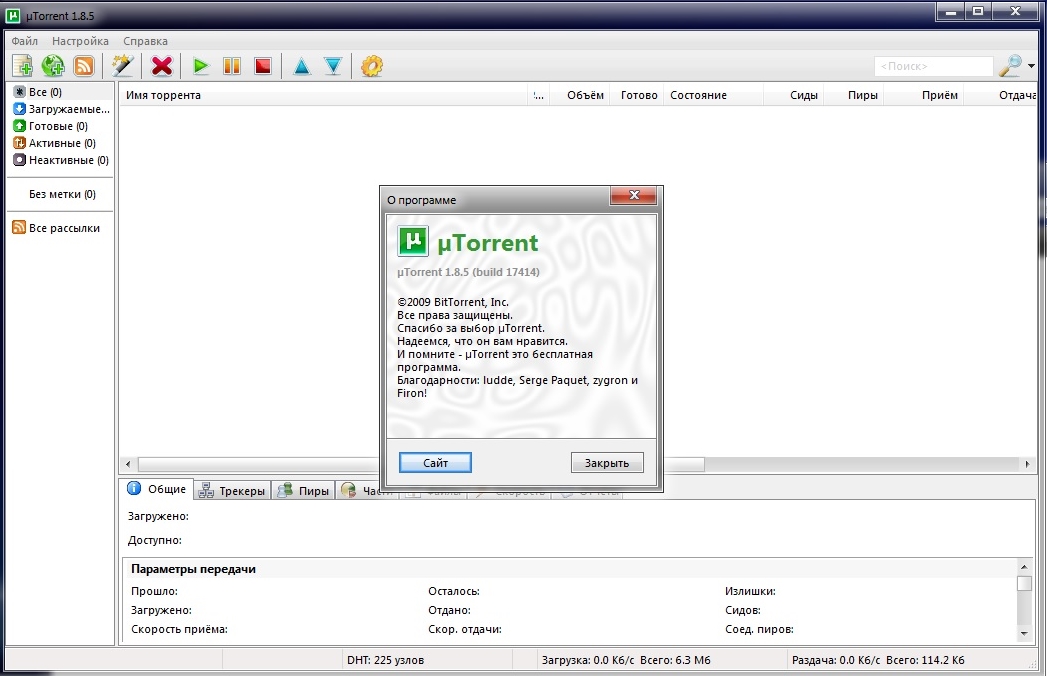
Task: Click Add Torrent from URL icon
Action: pos(53,66)
